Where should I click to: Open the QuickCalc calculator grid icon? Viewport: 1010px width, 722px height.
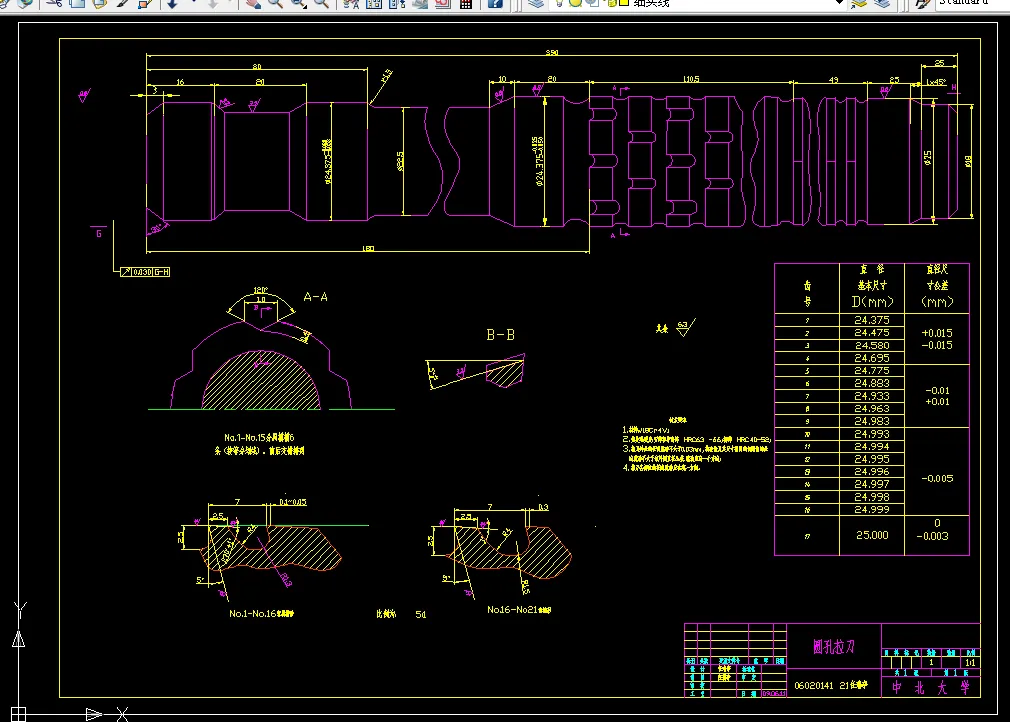coord(466,3)
